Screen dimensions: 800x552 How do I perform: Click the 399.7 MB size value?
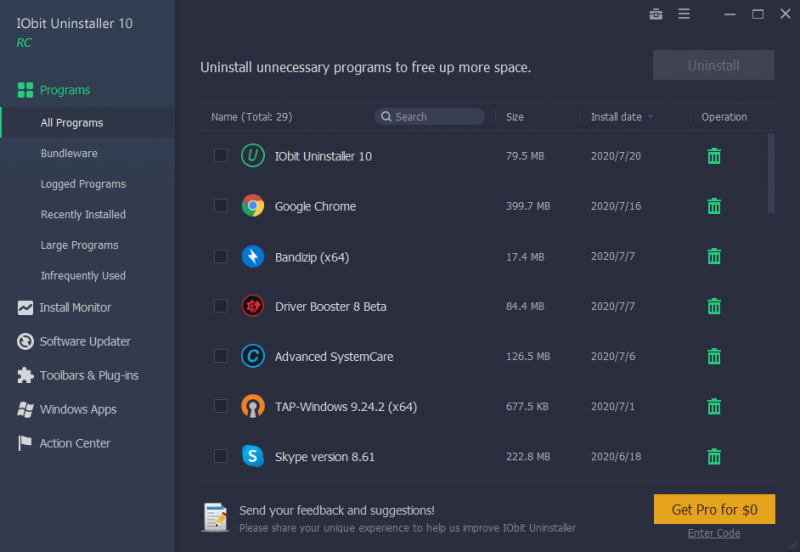(x=528, y=206)
